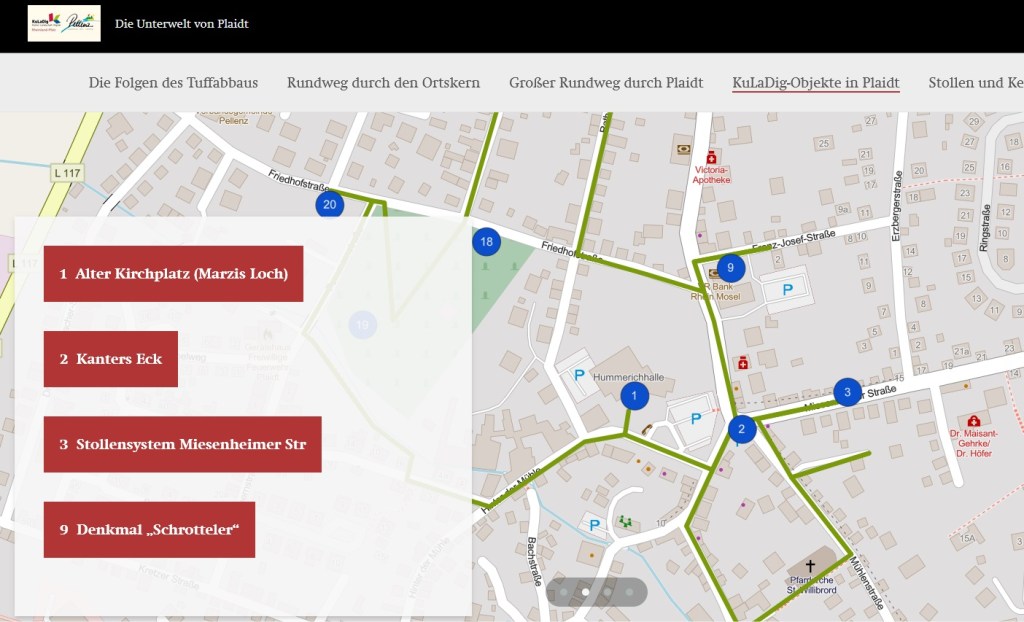Open '1 Alter Kirchplatz (Marzis Loch)' entry
The height and width of the screenshot is (622, 1024).
[x=173, y=274]
